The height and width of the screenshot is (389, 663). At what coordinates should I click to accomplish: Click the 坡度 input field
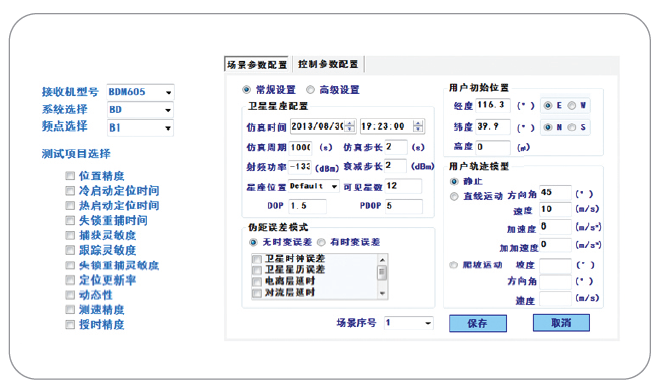(555, 266)
